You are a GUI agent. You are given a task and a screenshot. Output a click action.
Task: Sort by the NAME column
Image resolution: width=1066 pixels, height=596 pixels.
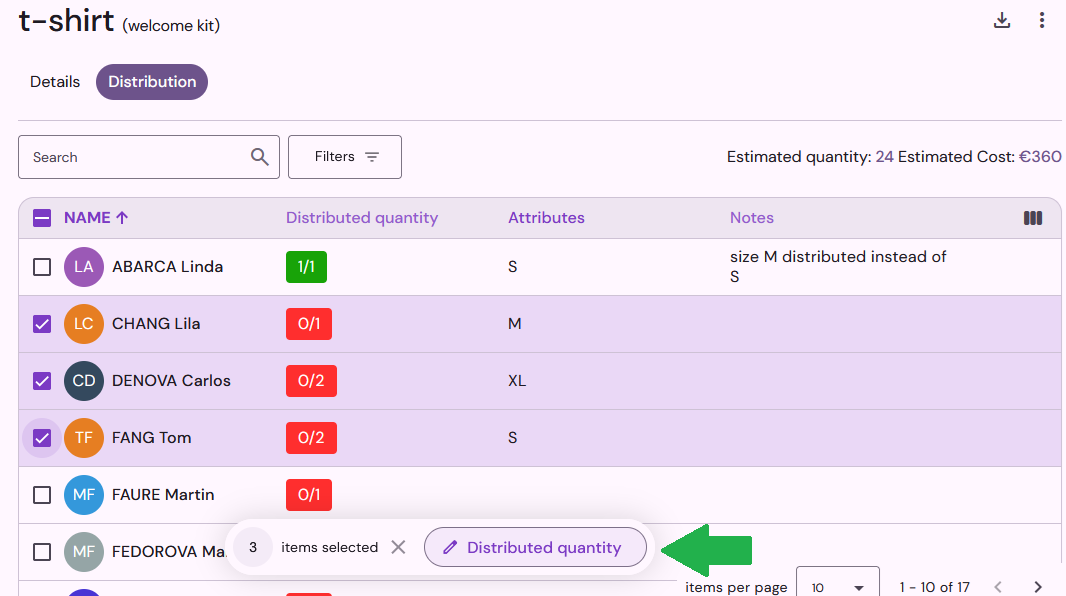pos(96,218)
